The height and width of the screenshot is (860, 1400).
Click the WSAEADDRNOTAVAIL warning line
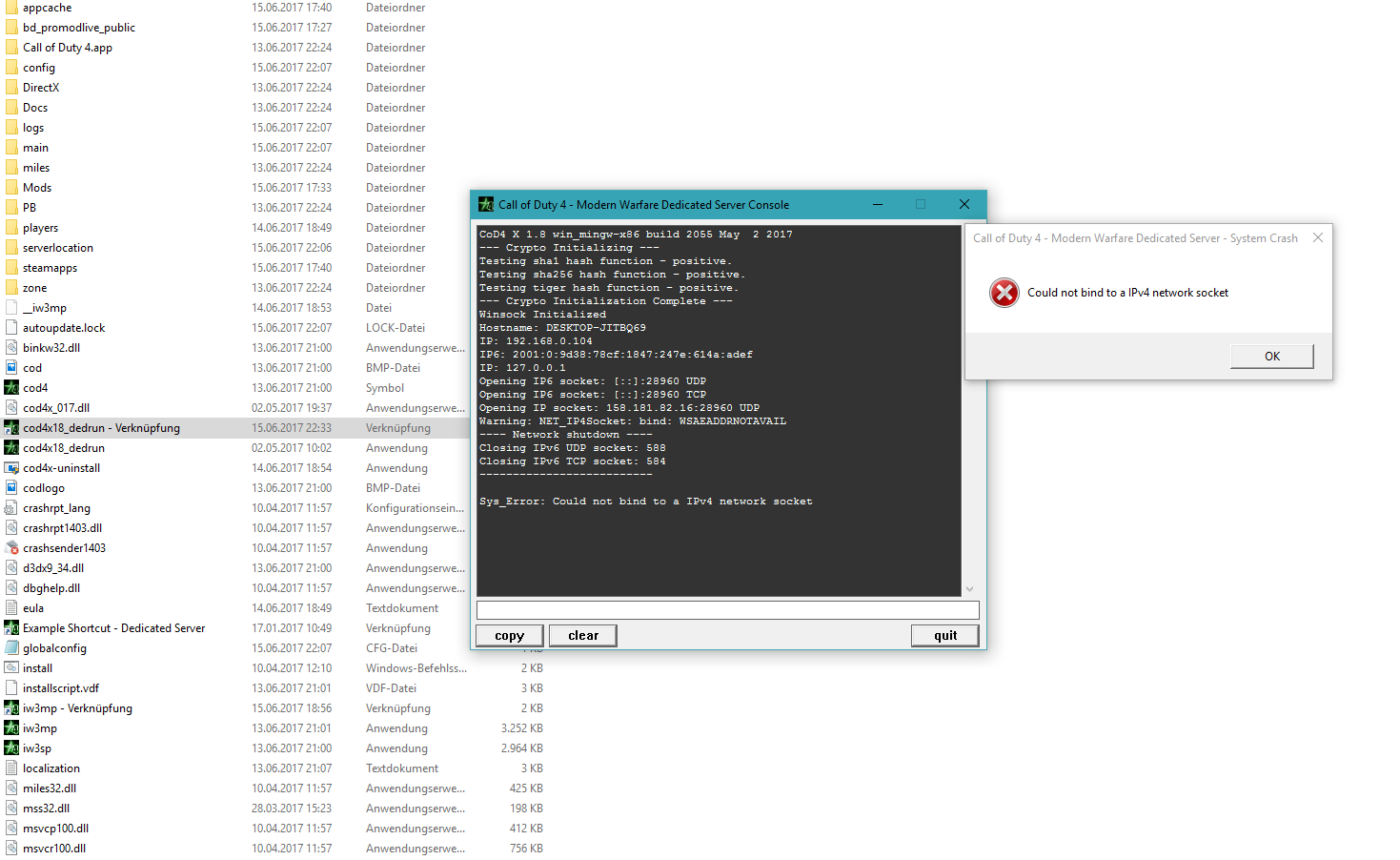633,421
